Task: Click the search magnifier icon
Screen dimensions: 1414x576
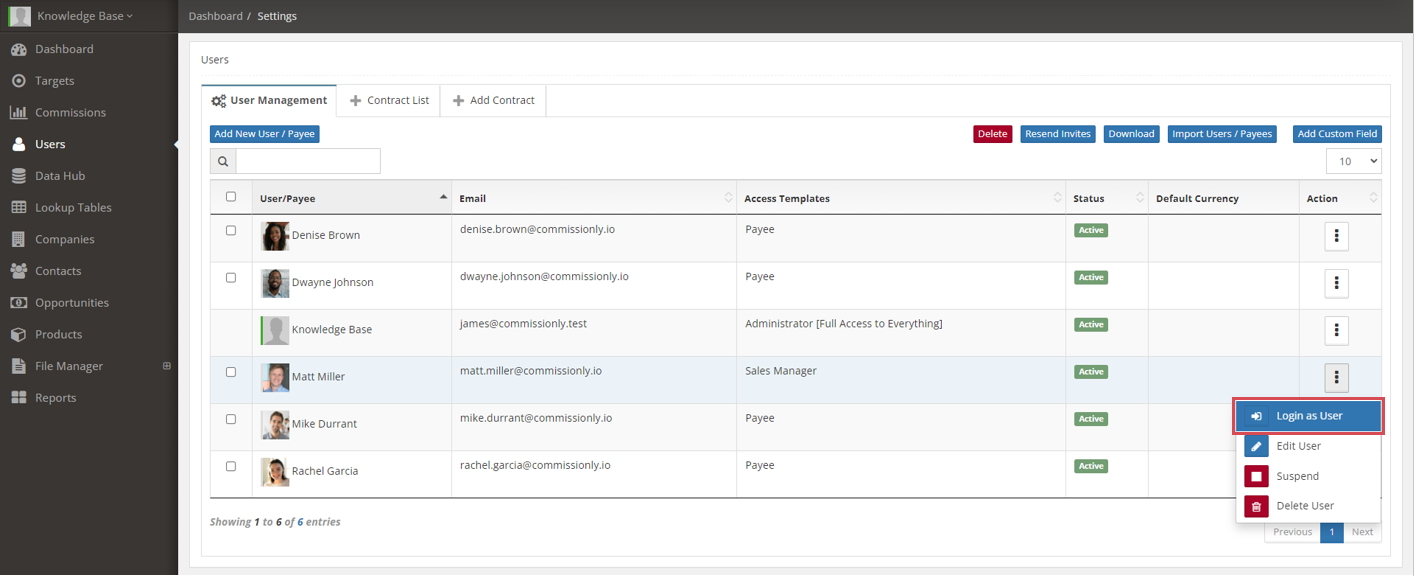Action: (x=223, y=161)
